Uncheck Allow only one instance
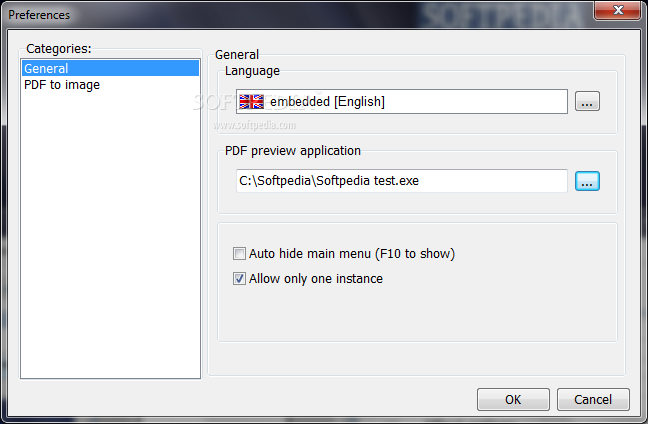Viewport: 648px width, 424px height. (x=239, y=279)
